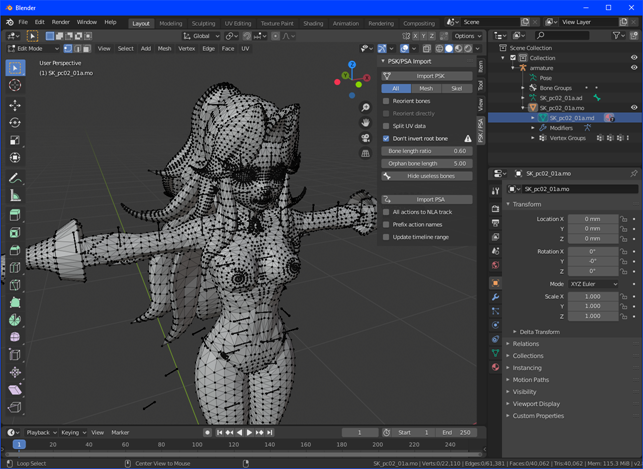Activate the Shrink/Fatten tool
This screenshot has height=469, width=643.
point(15,372)
